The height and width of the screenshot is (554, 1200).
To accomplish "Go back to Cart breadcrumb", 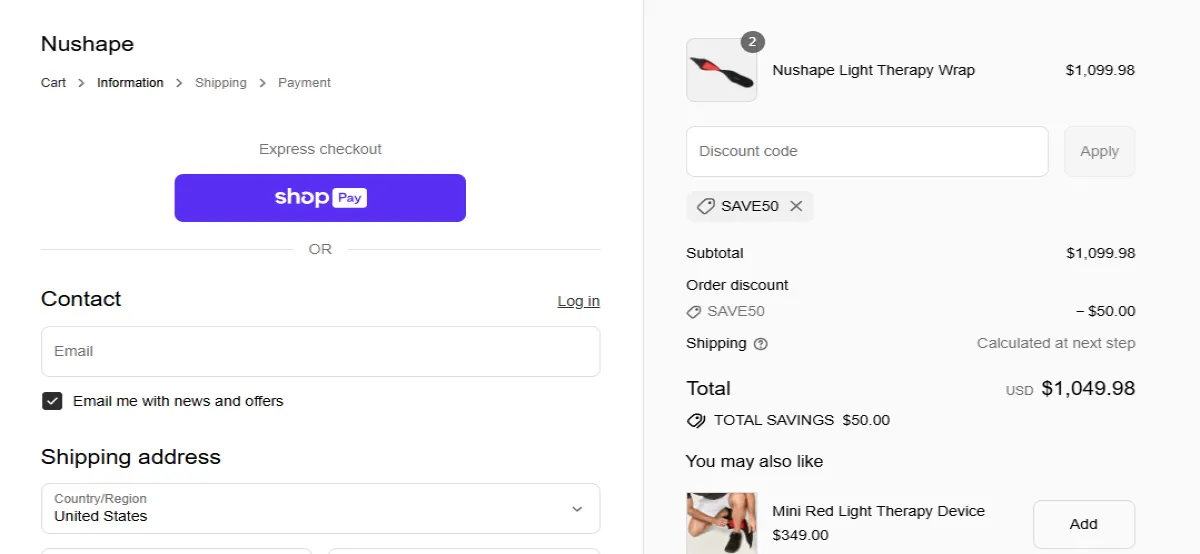I will tap(53, 83).
